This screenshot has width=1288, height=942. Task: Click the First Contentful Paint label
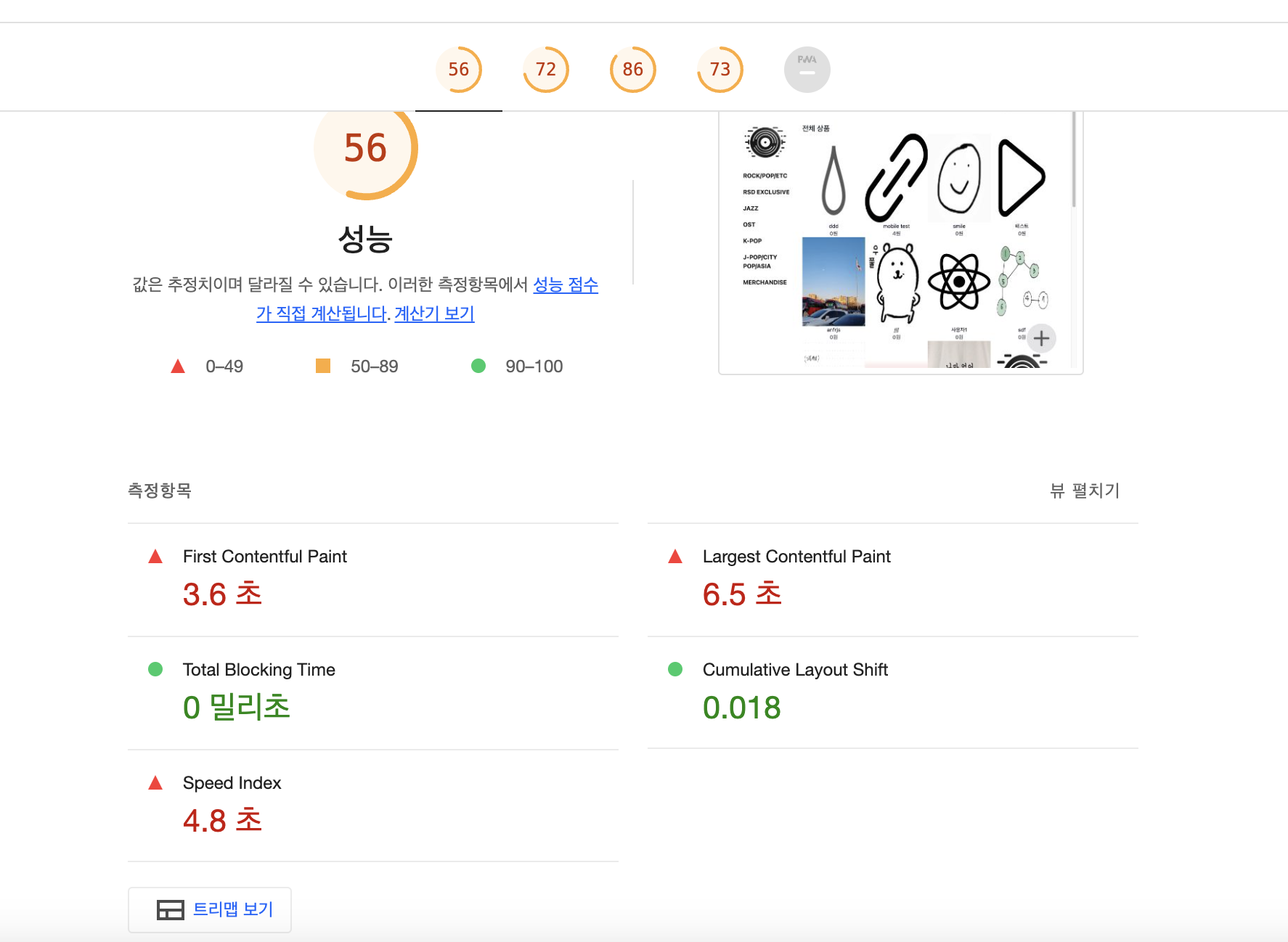coord(265,557)
